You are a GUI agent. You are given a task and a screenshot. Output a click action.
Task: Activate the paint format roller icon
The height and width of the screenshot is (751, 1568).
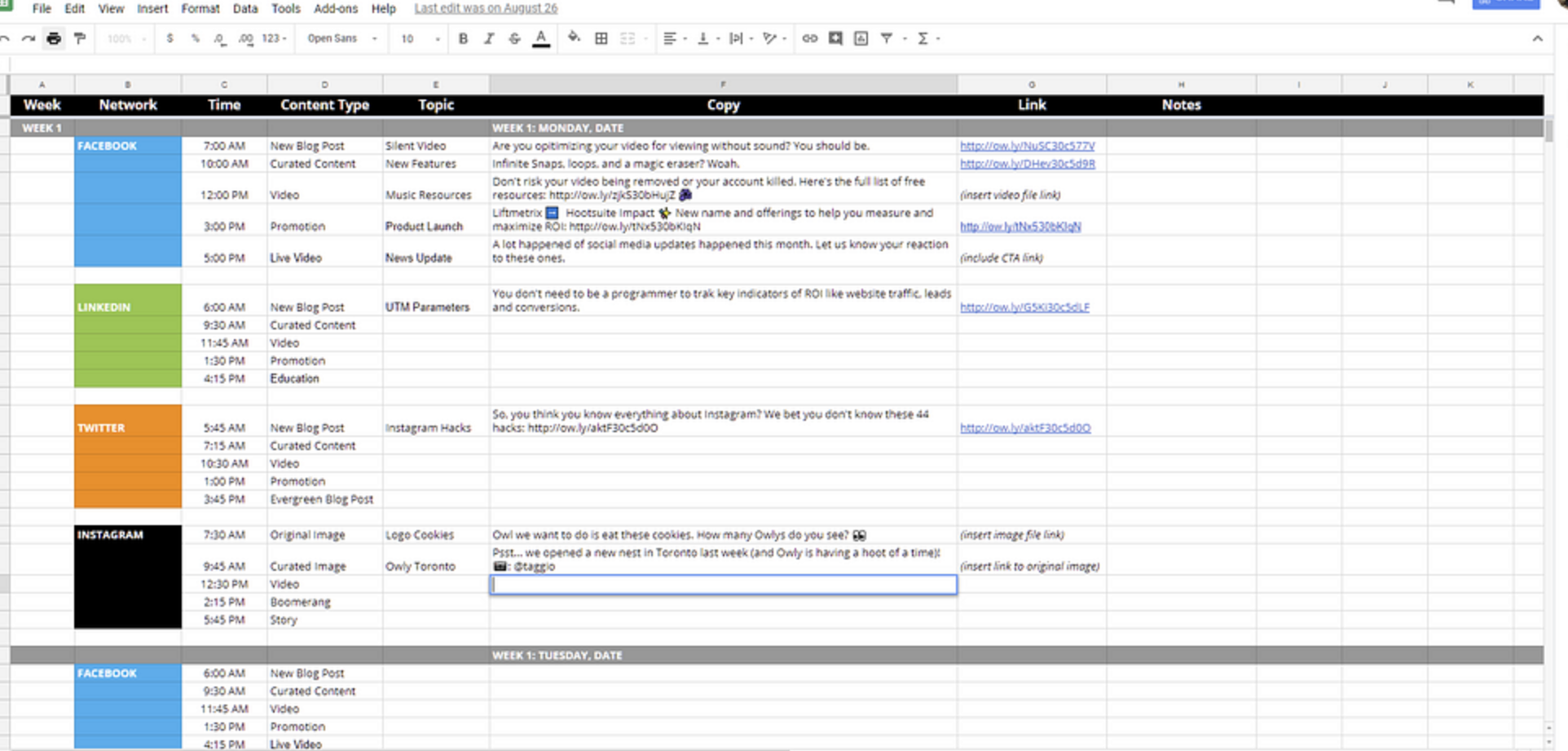pos(80,38)
